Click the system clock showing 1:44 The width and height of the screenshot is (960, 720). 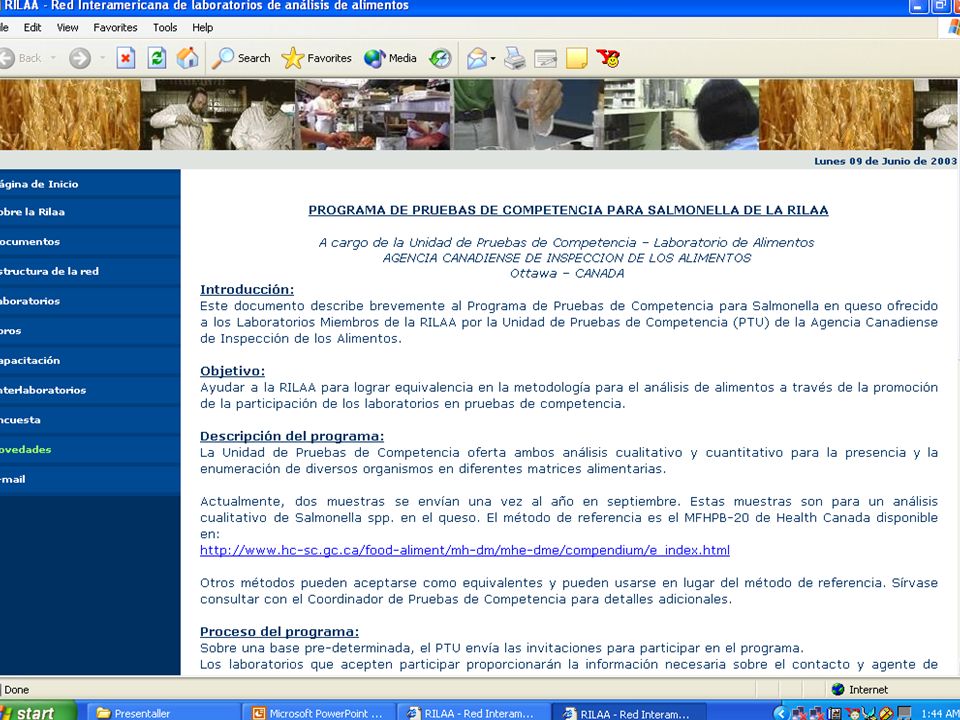click(x=940, y=713)
